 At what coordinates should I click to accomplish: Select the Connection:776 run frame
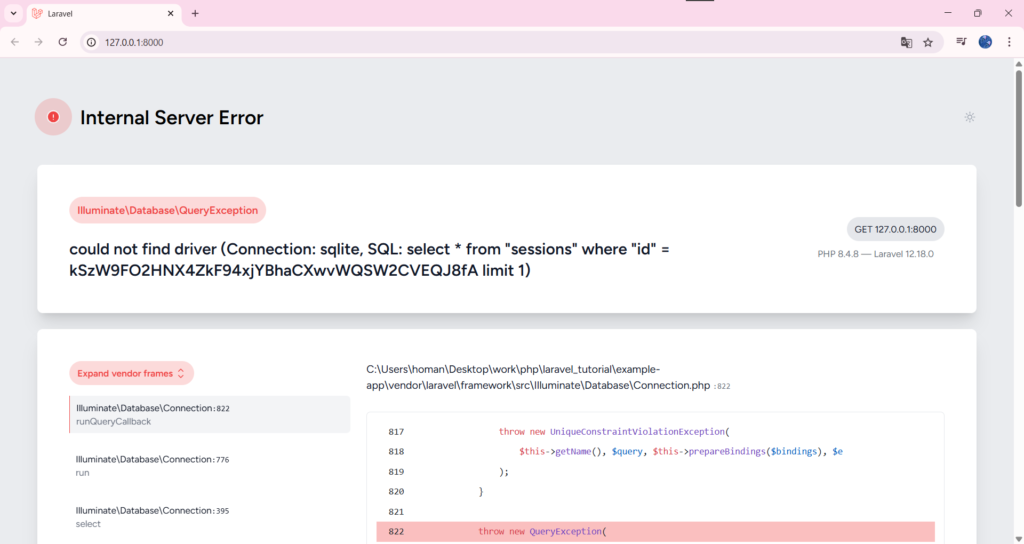(x=210, y=466)
